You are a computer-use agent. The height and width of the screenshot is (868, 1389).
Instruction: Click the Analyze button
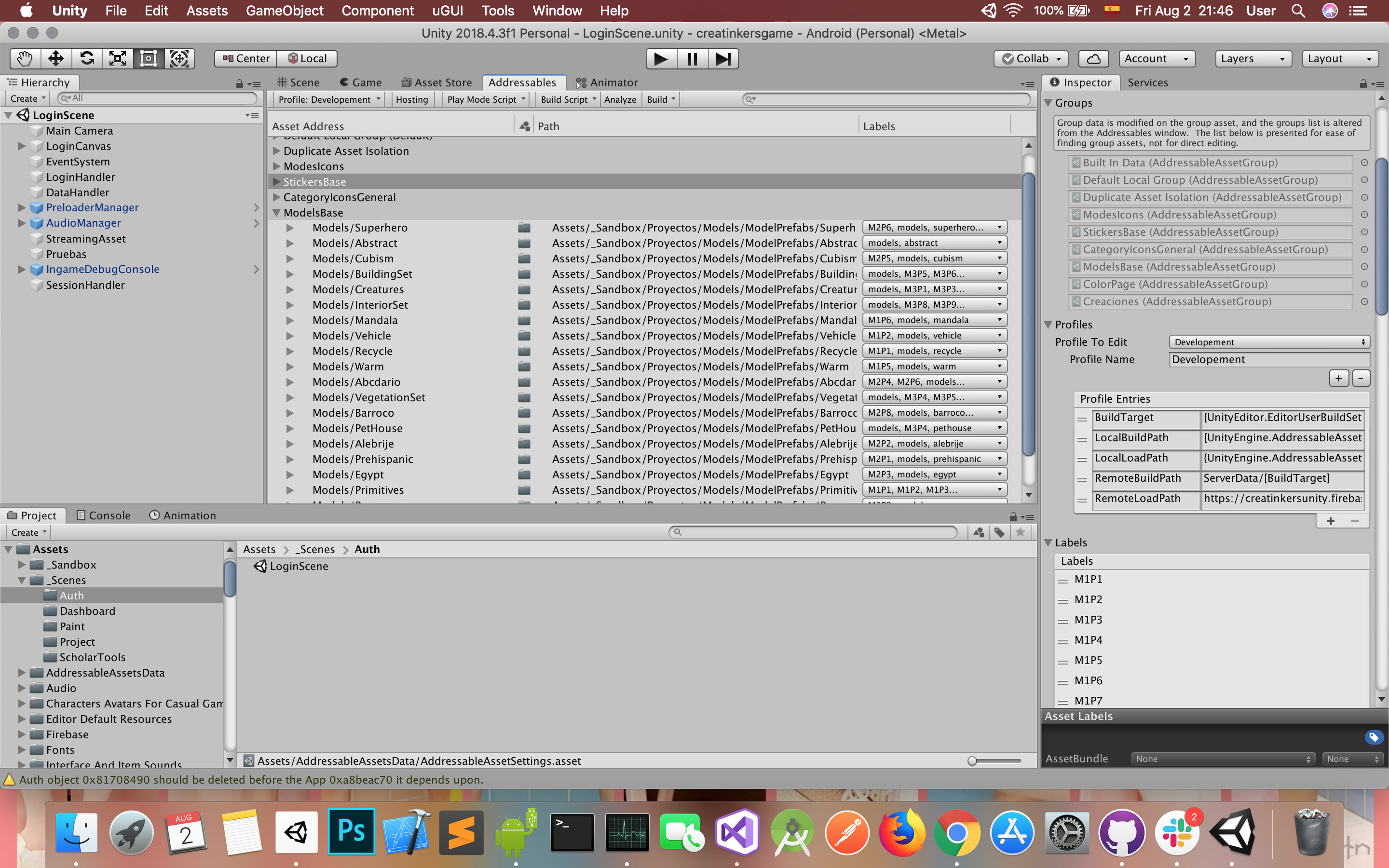click(x=620, y=99)
